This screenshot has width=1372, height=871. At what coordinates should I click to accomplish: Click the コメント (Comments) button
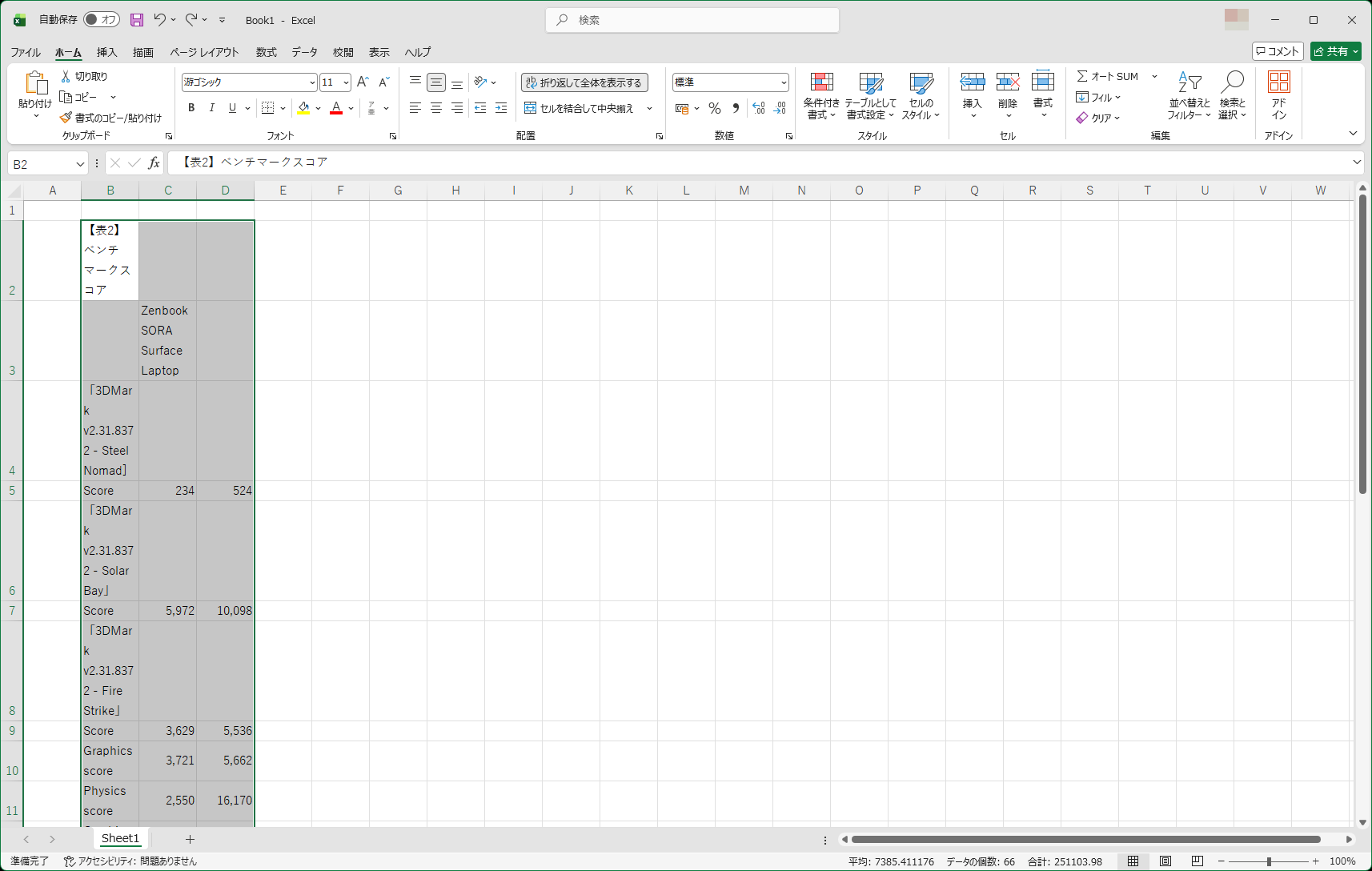1278,51
